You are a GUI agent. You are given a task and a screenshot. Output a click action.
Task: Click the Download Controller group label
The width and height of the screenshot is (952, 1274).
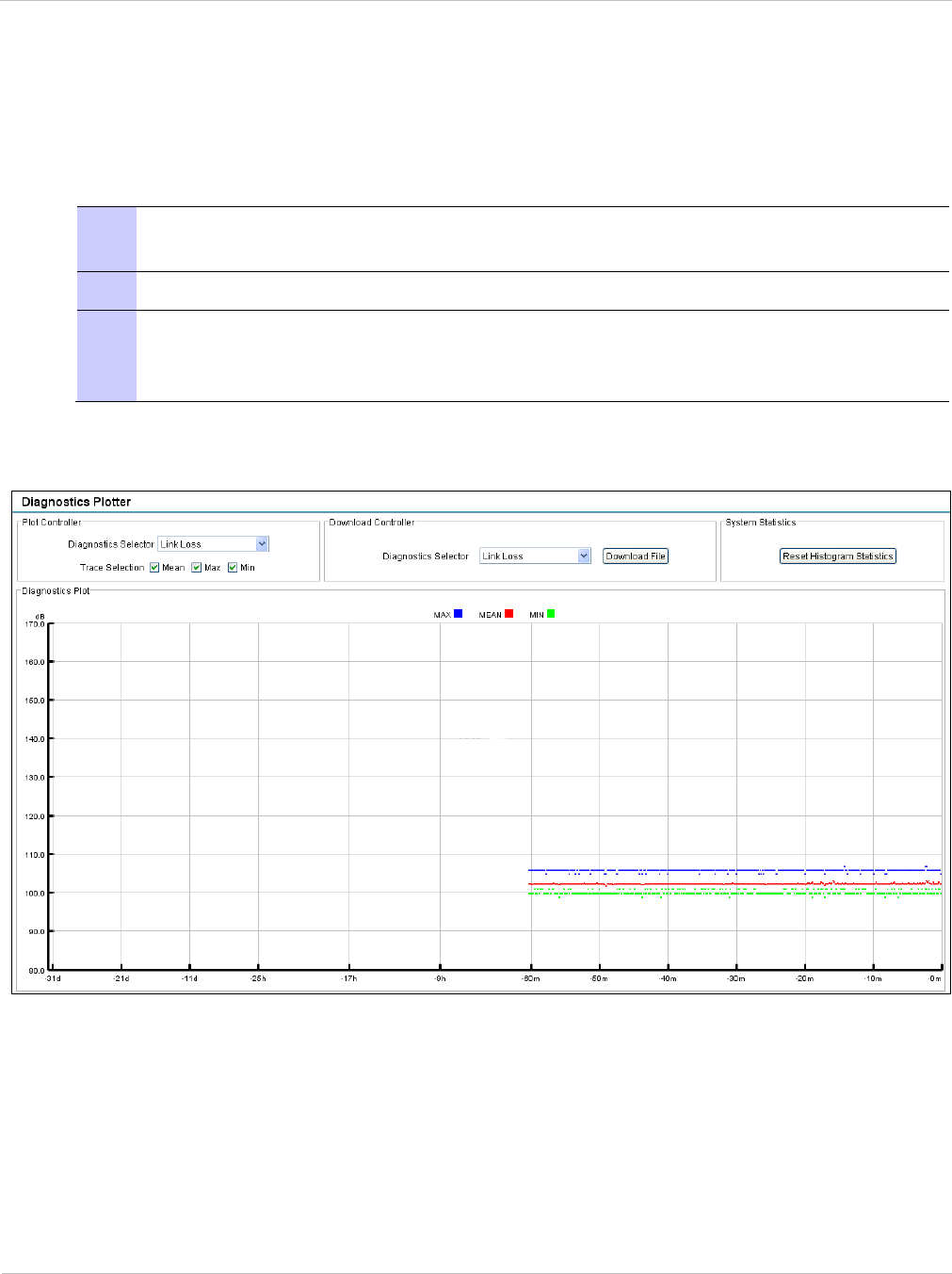372,523
